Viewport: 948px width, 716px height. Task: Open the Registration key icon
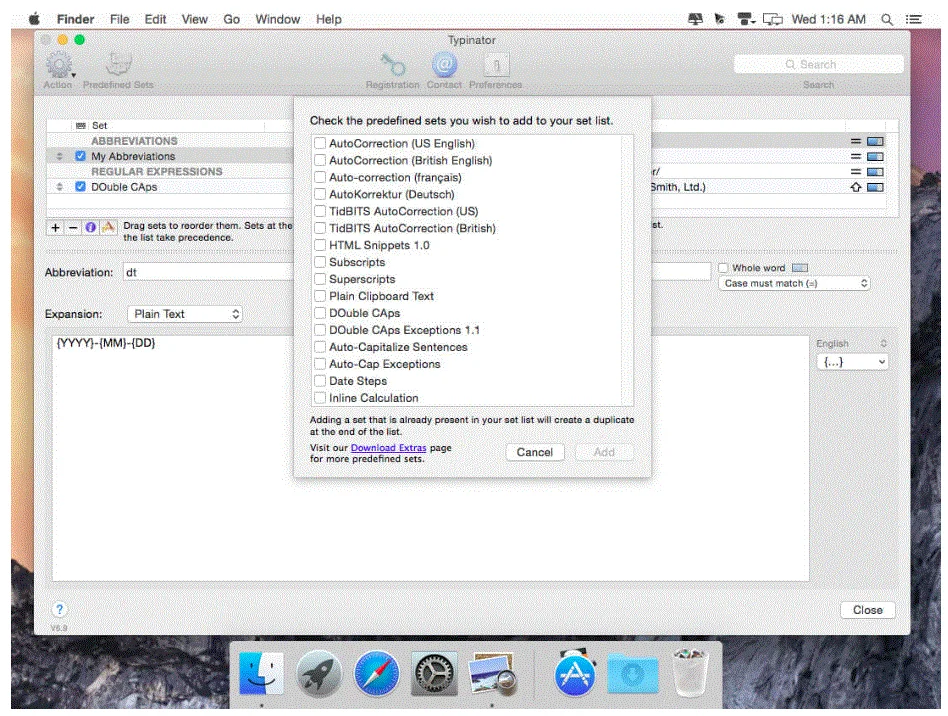[x=392, y=65]
